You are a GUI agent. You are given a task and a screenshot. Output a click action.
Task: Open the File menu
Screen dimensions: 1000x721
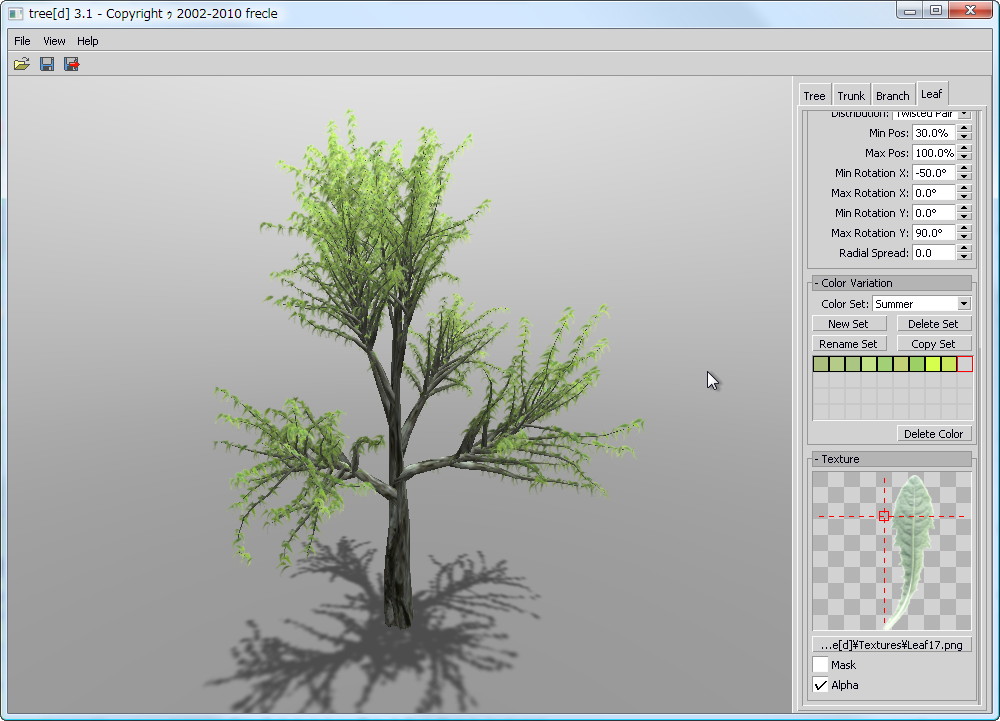pyautogui.click(x=21, y=41)
